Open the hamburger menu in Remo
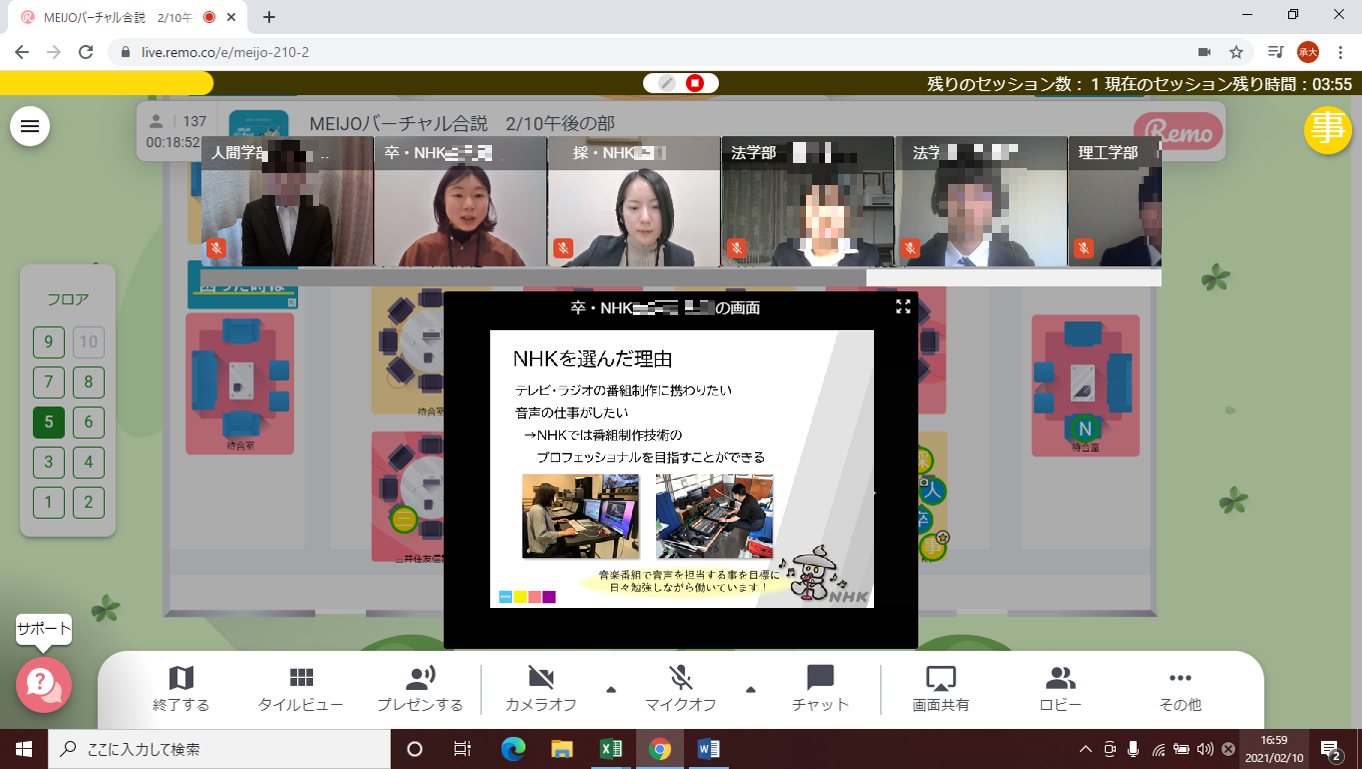1362x769 pixels. coord(30,126)
